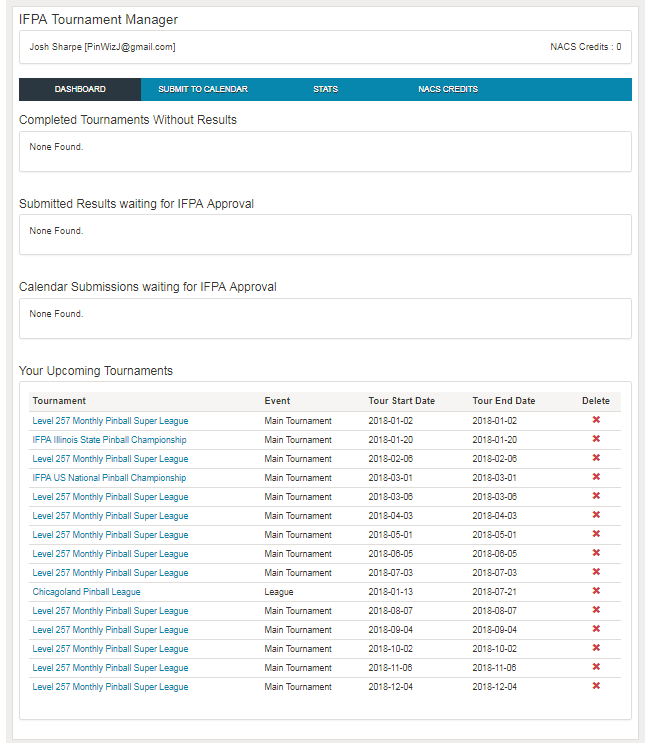
Task: Open IFPA Illinois State Pinball Championship link
Action: tap(109, 440)
